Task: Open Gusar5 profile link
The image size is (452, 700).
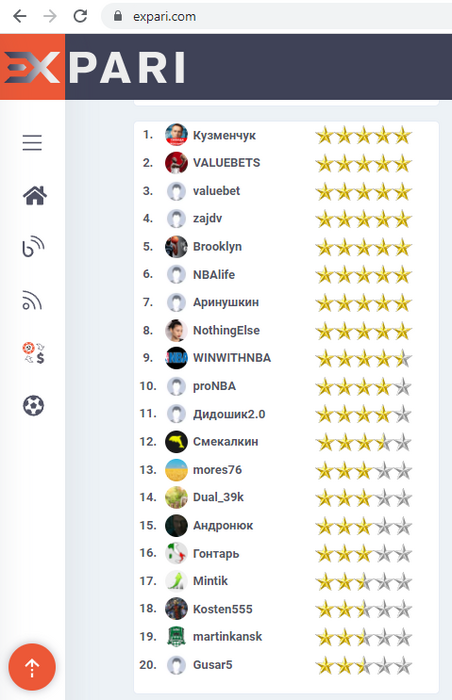Action: click(x=213, y=665)
